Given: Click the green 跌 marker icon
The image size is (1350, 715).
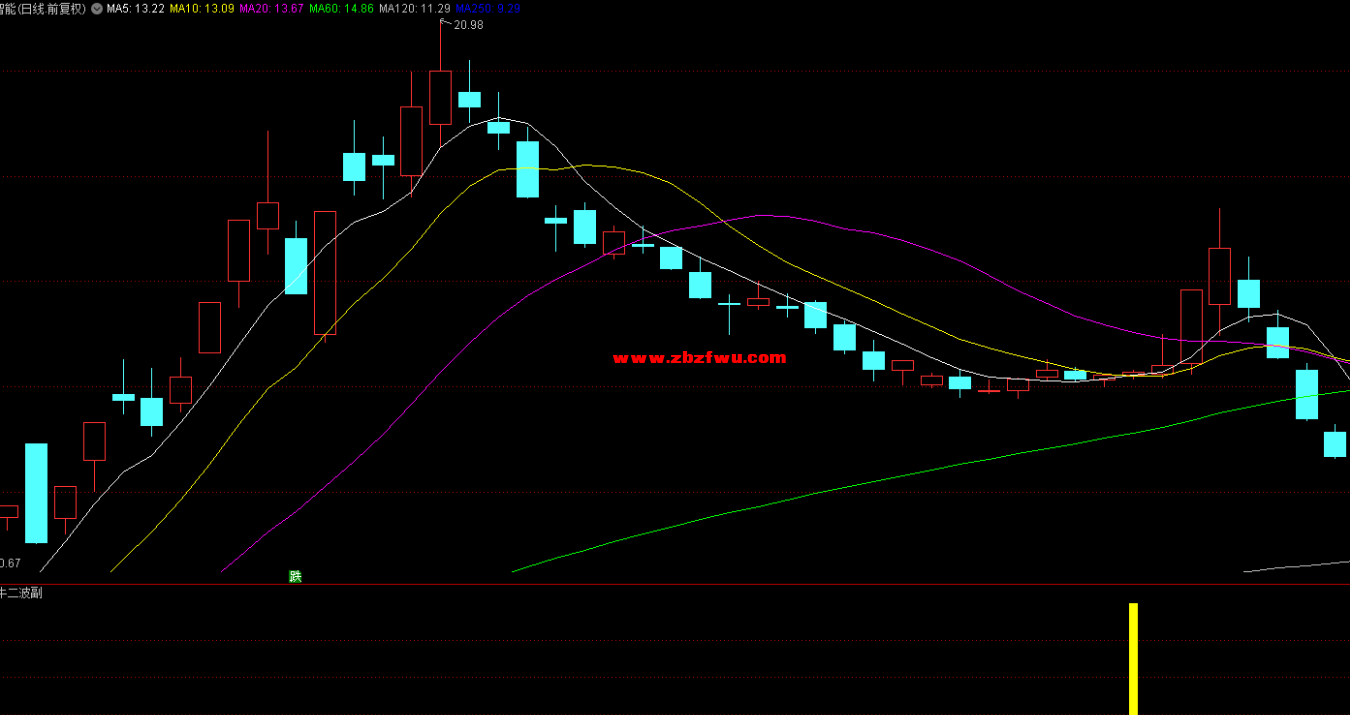Looking at the screenshot, I should (x=295, y=576).
